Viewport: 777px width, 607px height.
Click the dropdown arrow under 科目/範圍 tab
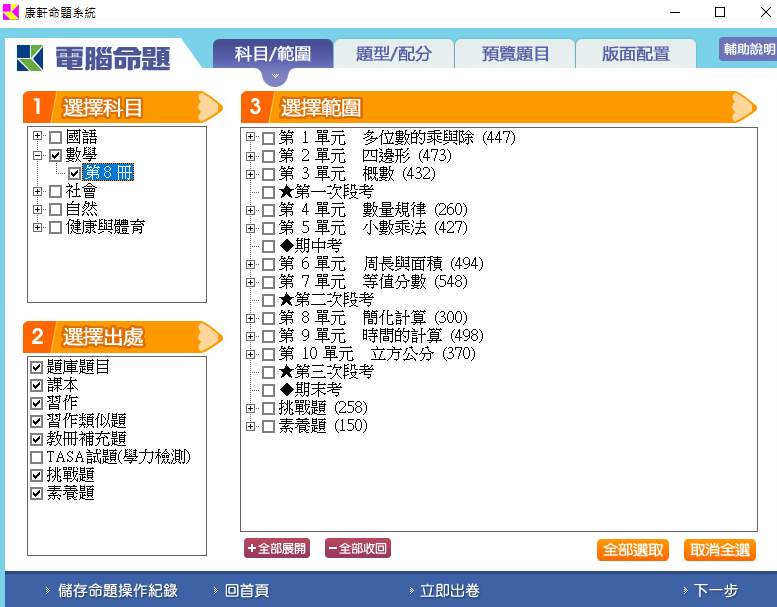(272, 76)
